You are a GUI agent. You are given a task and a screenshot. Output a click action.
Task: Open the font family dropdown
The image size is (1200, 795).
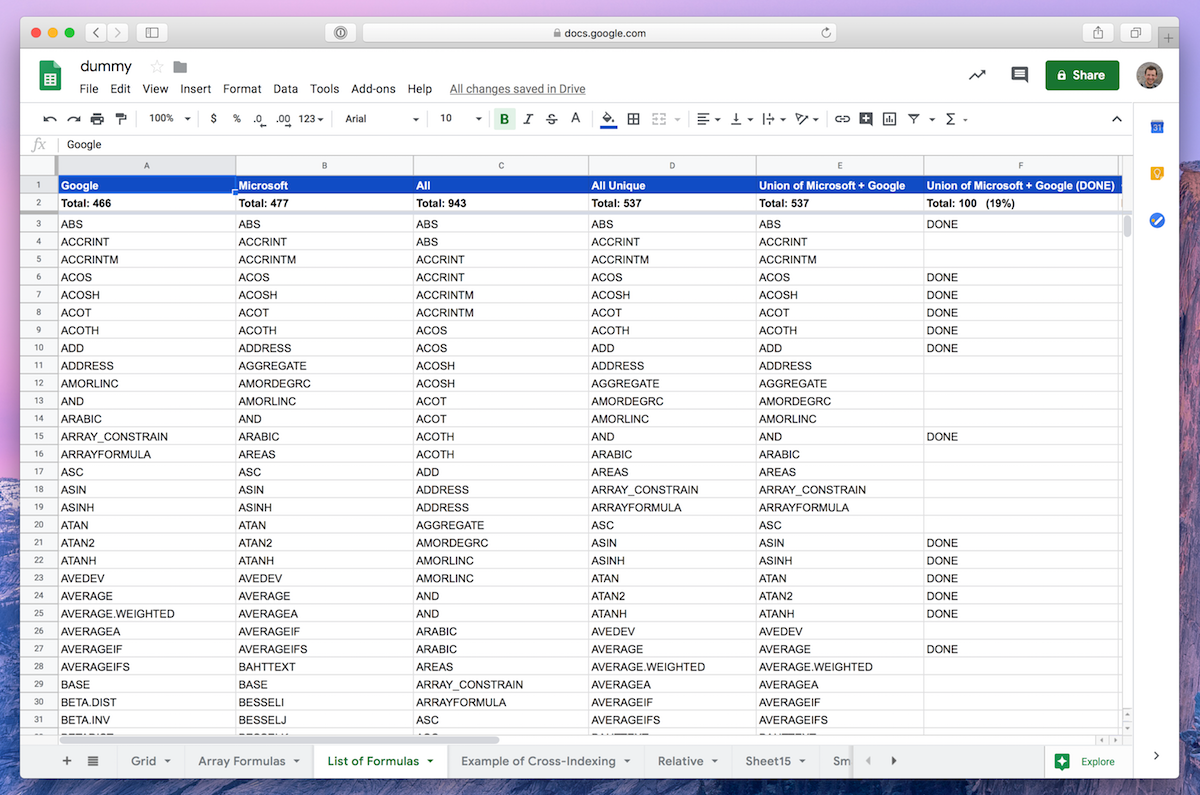(380, 118)
